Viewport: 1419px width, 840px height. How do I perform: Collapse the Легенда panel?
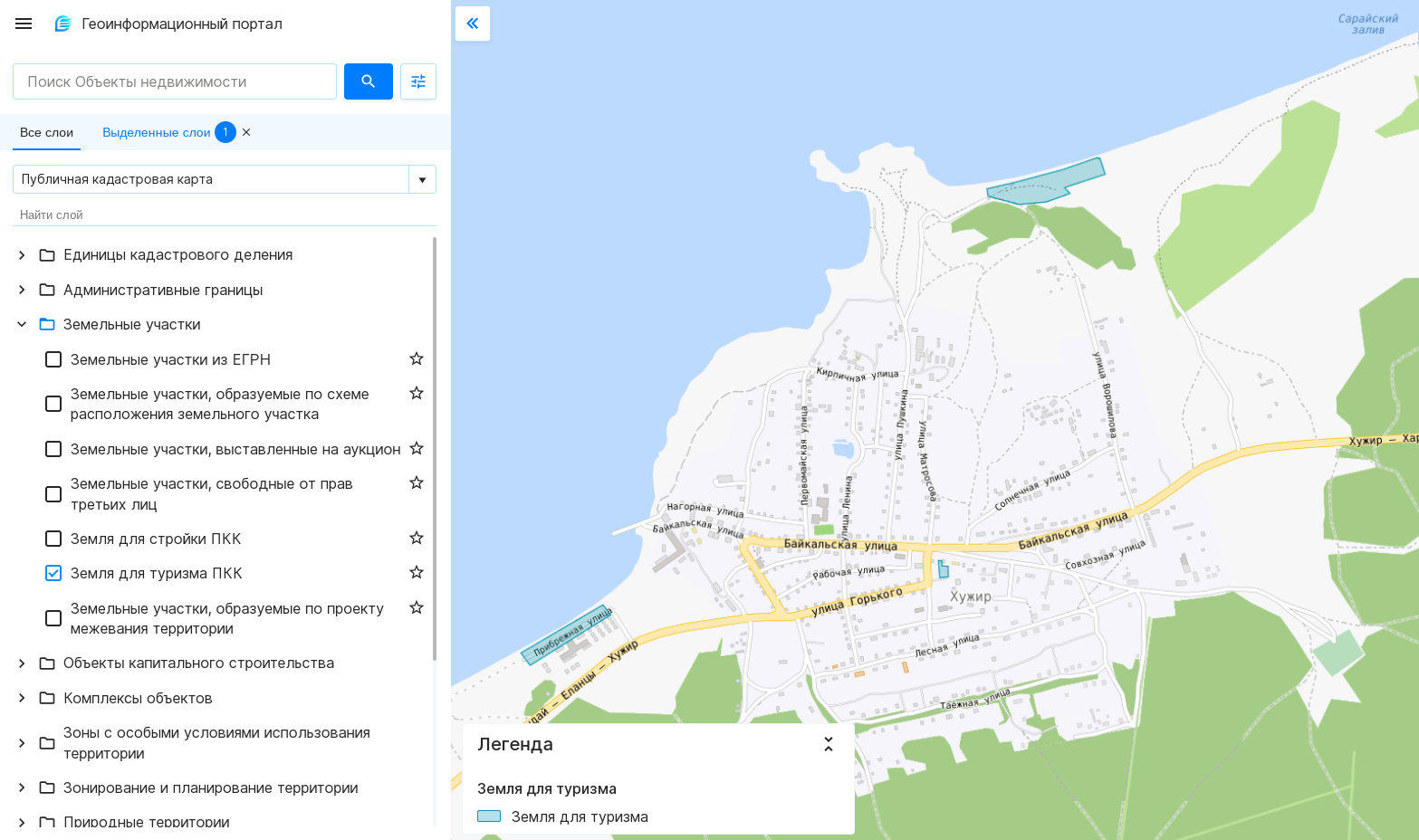[828, 744]
